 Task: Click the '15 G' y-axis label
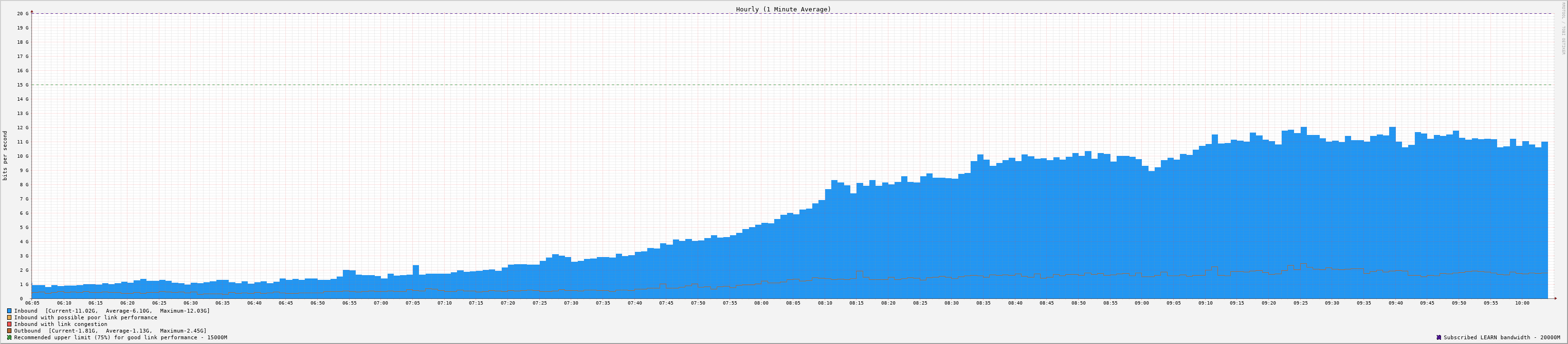[x=22, y=85]
